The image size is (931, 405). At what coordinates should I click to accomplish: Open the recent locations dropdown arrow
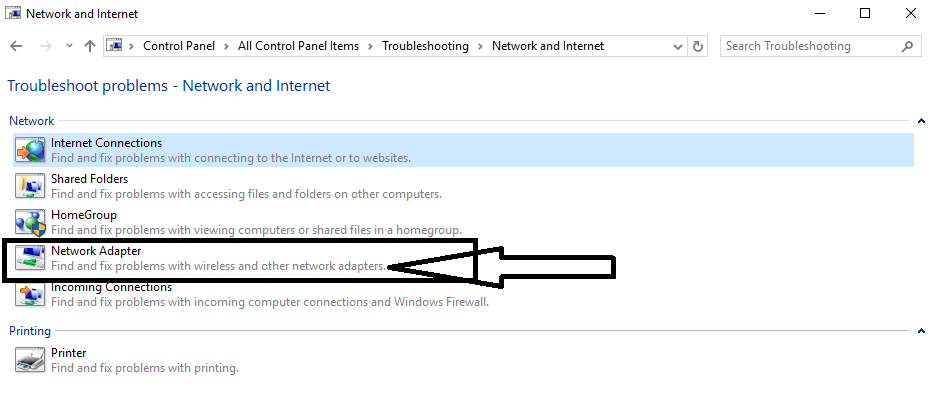click(68, 46)
